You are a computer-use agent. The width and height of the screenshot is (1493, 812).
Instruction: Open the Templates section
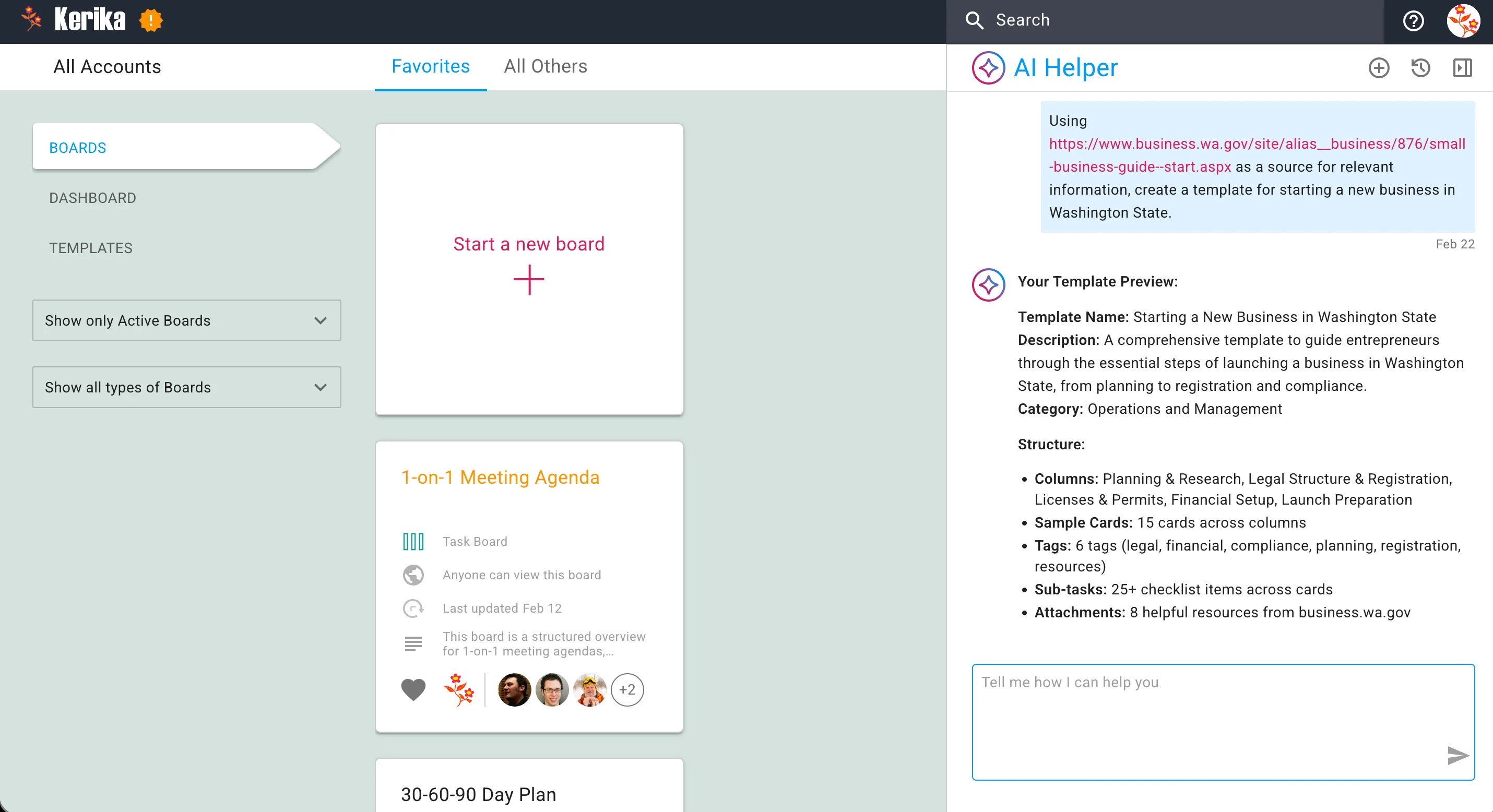91,248
